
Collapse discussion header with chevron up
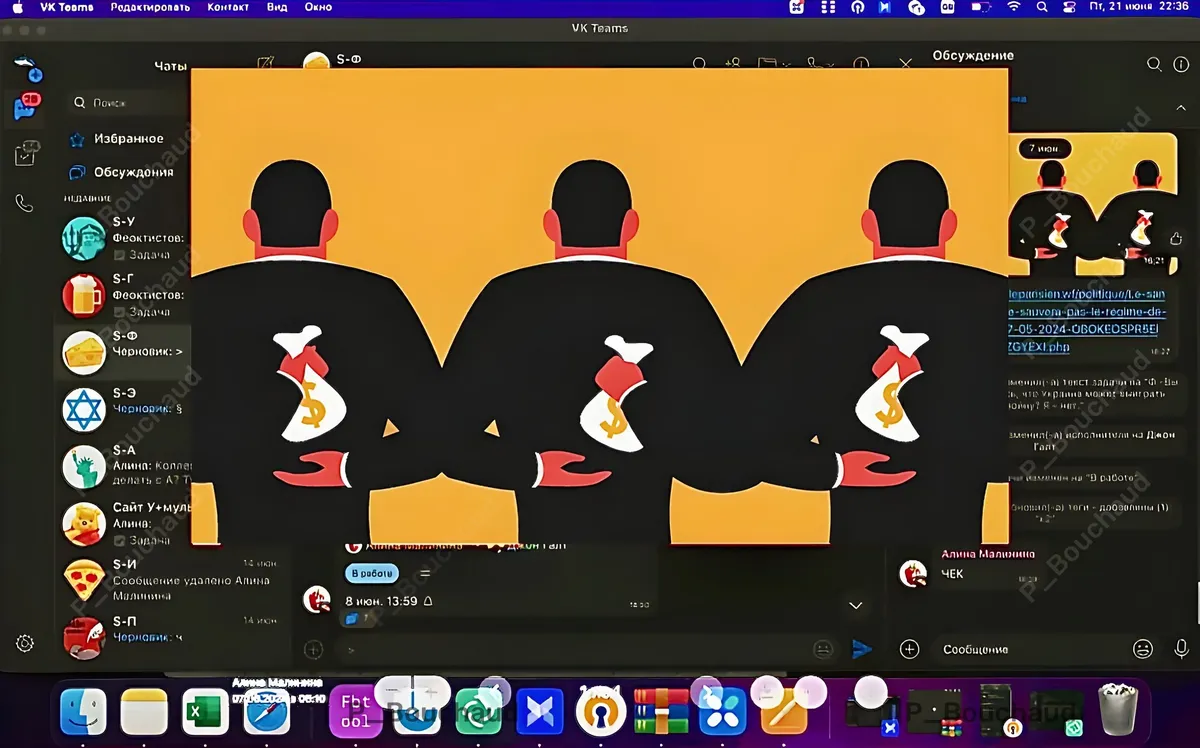click(1180, 108)
